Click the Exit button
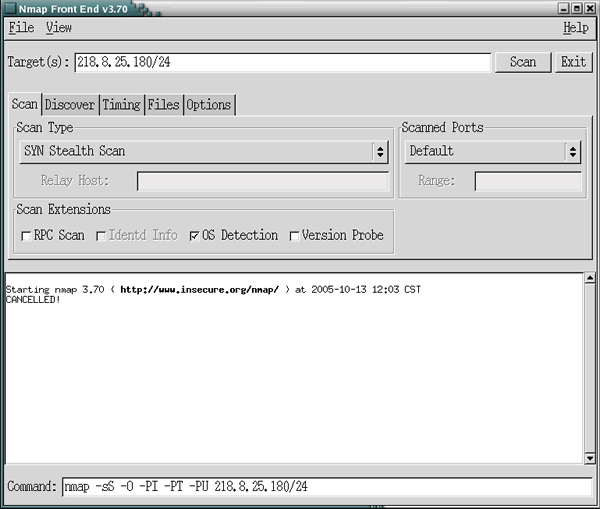This screenshot has width=600, height=509. (x=573, y=62)
